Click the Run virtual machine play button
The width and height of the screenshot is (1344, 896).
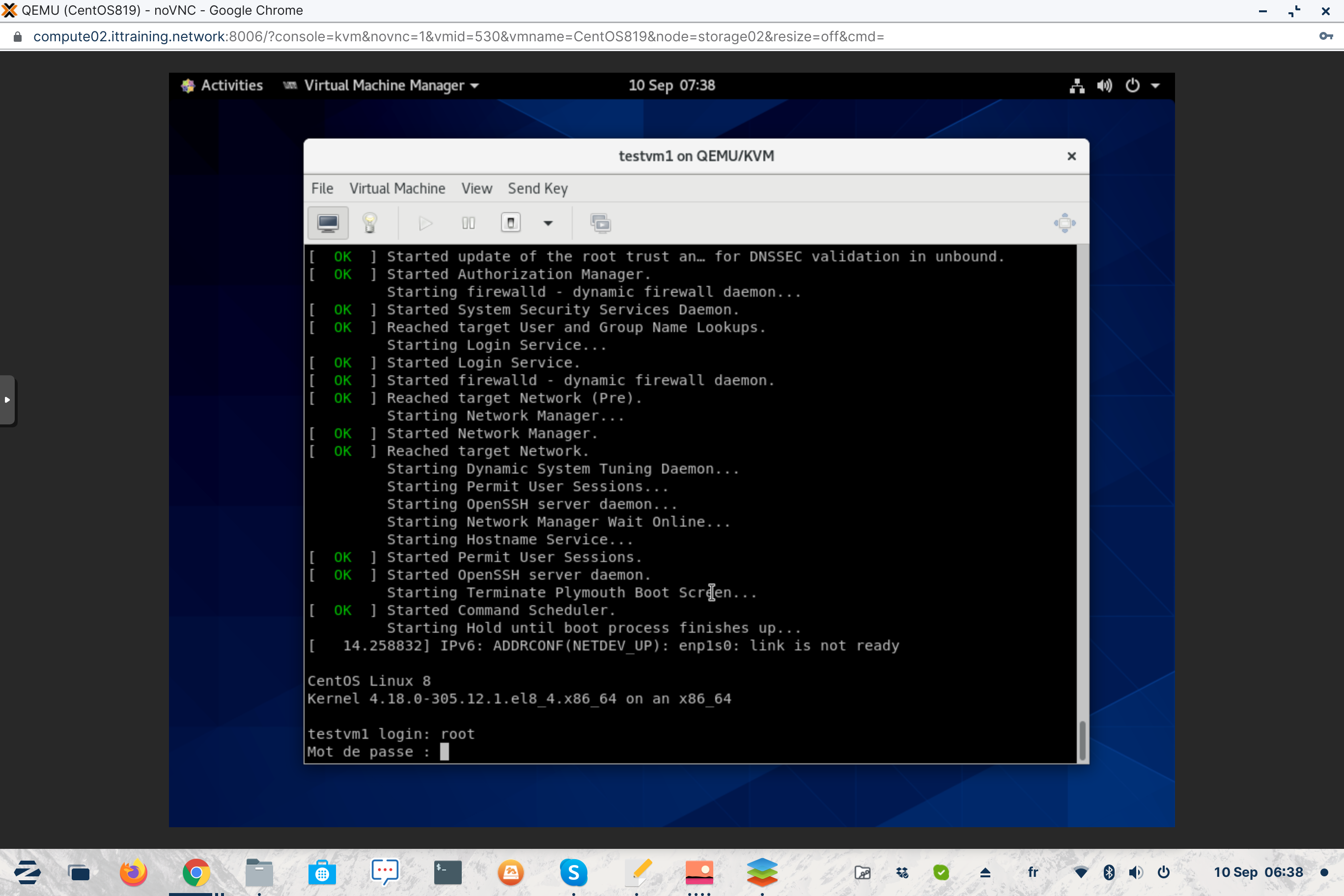tap(425, 223)
